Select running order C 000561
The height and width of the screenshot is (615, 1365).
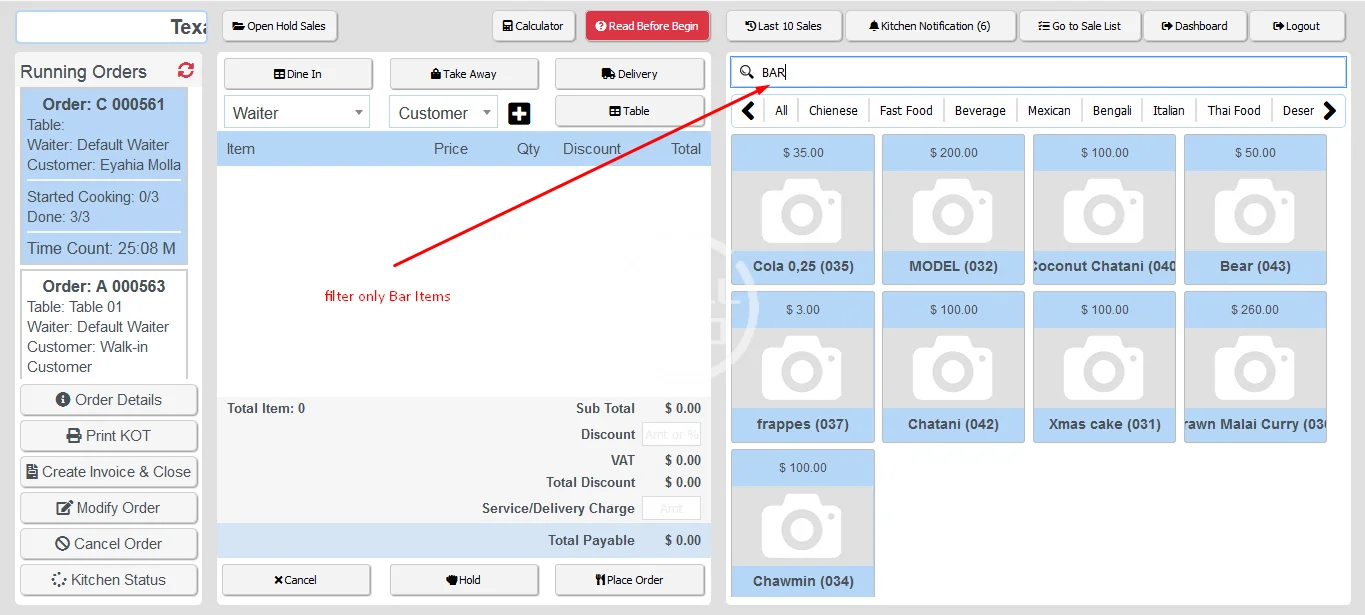tap(104, 175)
